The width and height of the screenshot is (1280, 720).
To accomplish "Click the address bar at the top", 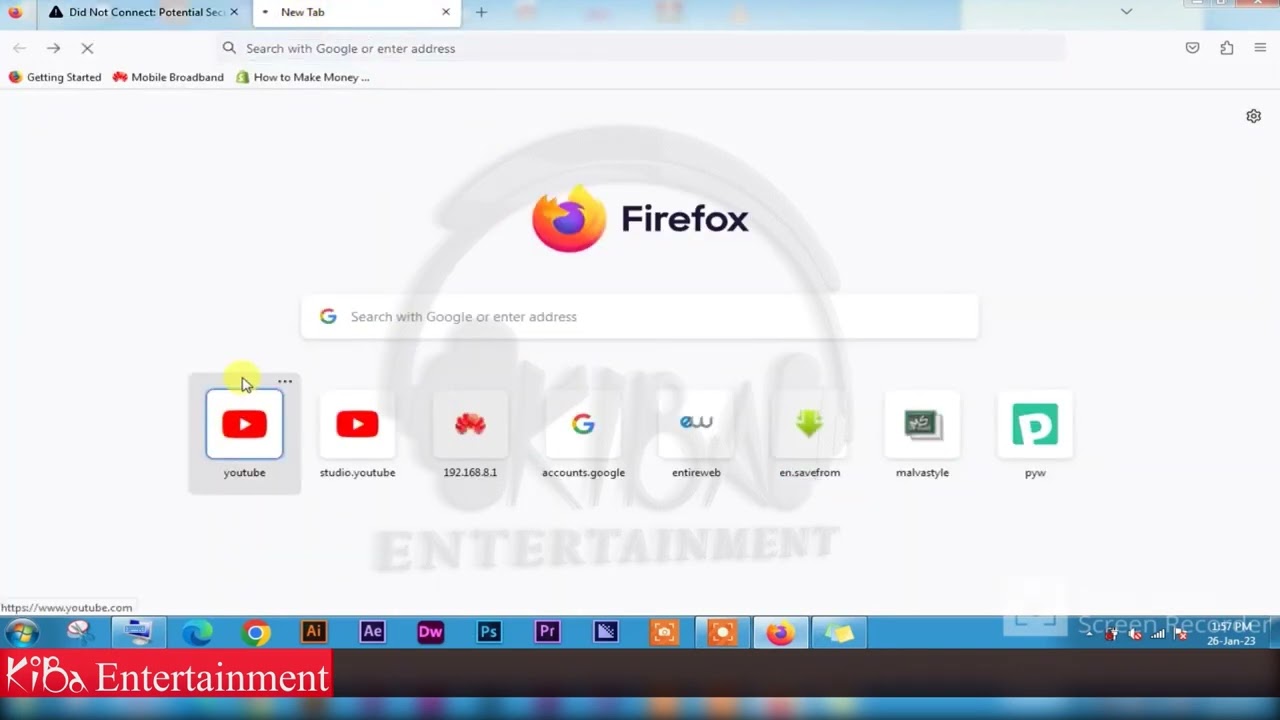I will pyautogui.click(x=640, y=48).
